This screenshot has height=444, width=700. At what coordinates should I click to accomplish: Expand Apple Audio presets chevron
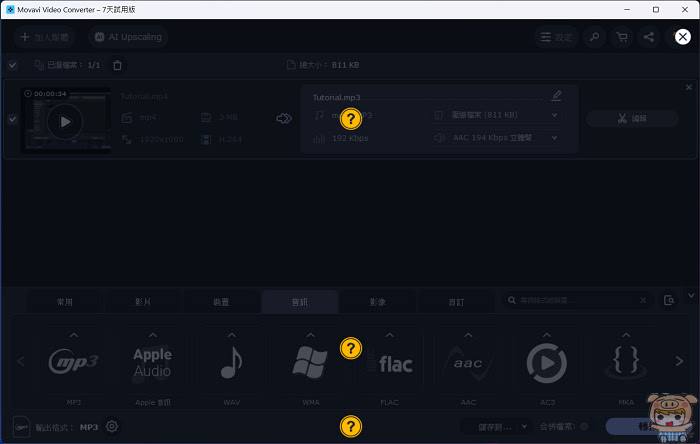(x=153, y=335)
